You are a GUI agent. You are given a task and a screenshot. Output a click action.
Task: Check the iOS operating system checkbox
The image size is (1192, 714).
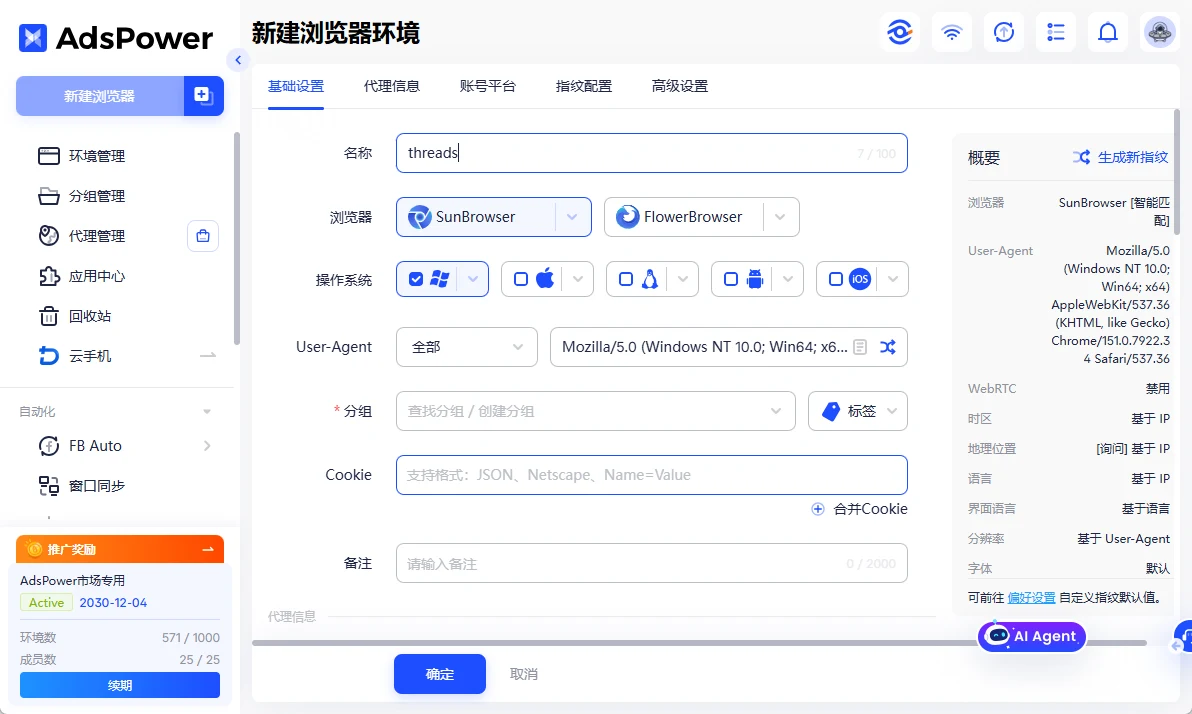[835, 279]
